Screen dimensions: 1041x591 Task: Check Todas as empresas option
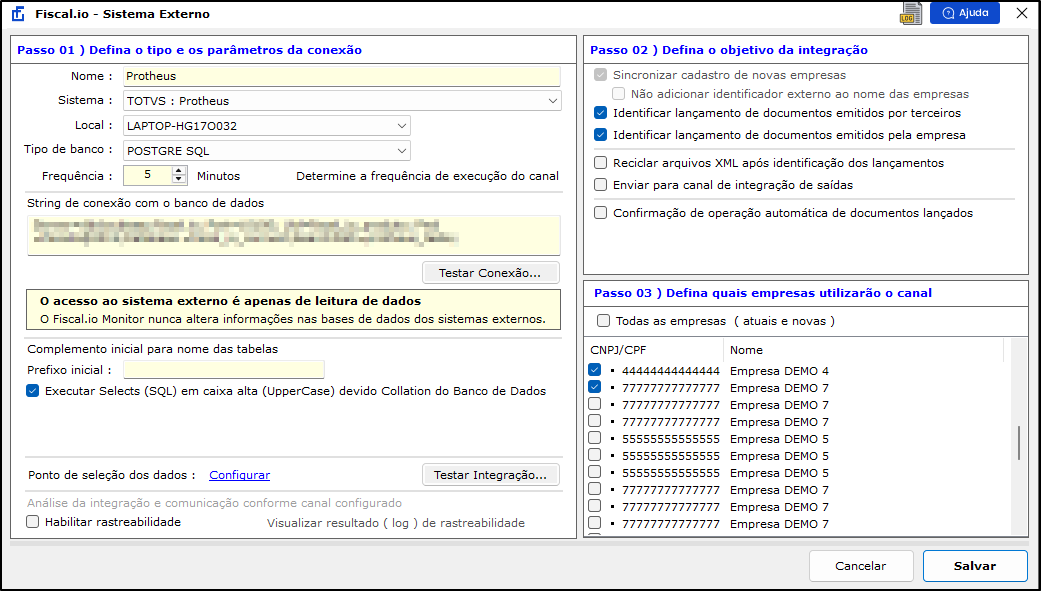click(x=603, y=321)
